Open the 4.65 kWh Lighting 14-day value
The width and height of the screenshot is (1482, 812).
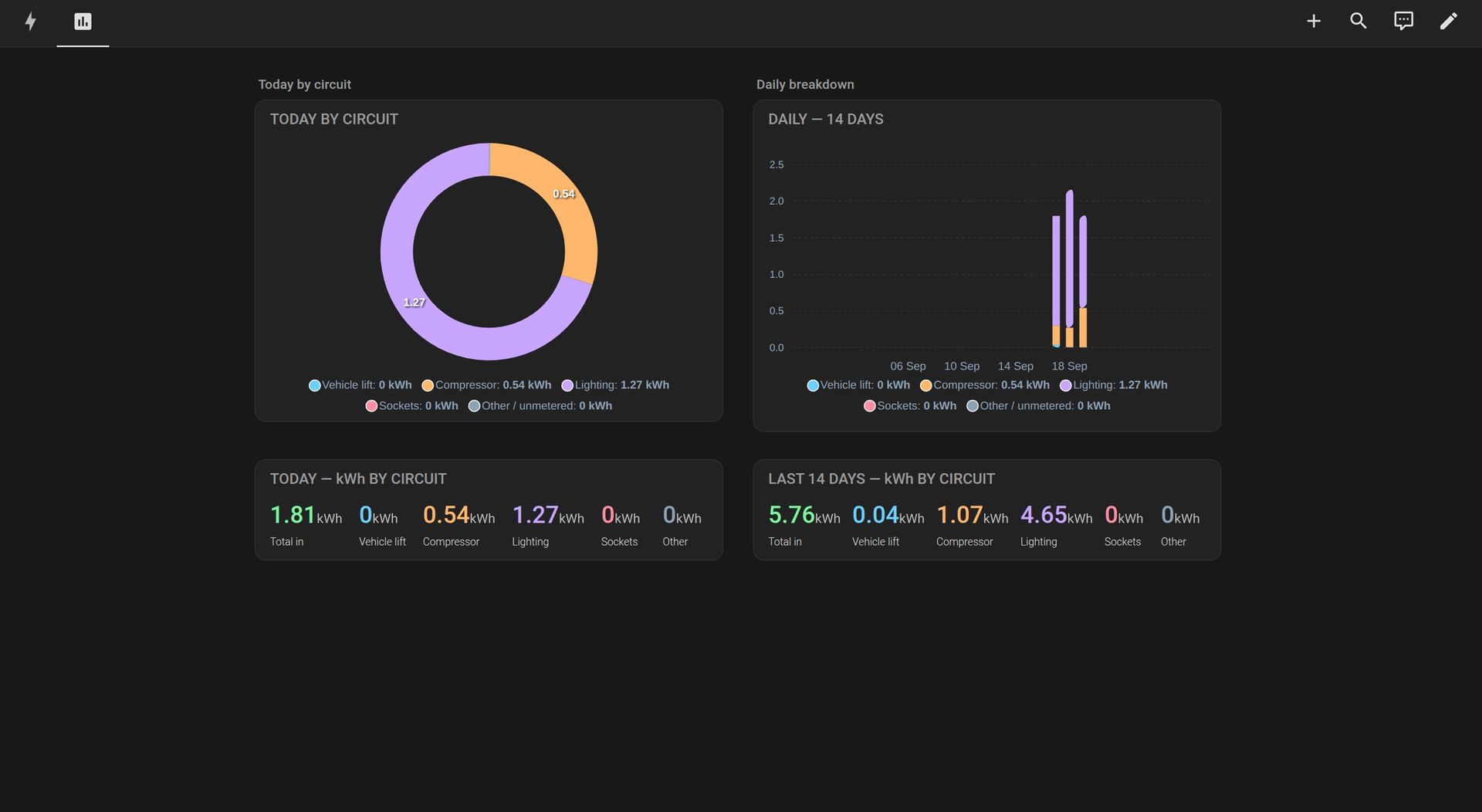[1056, 516]
